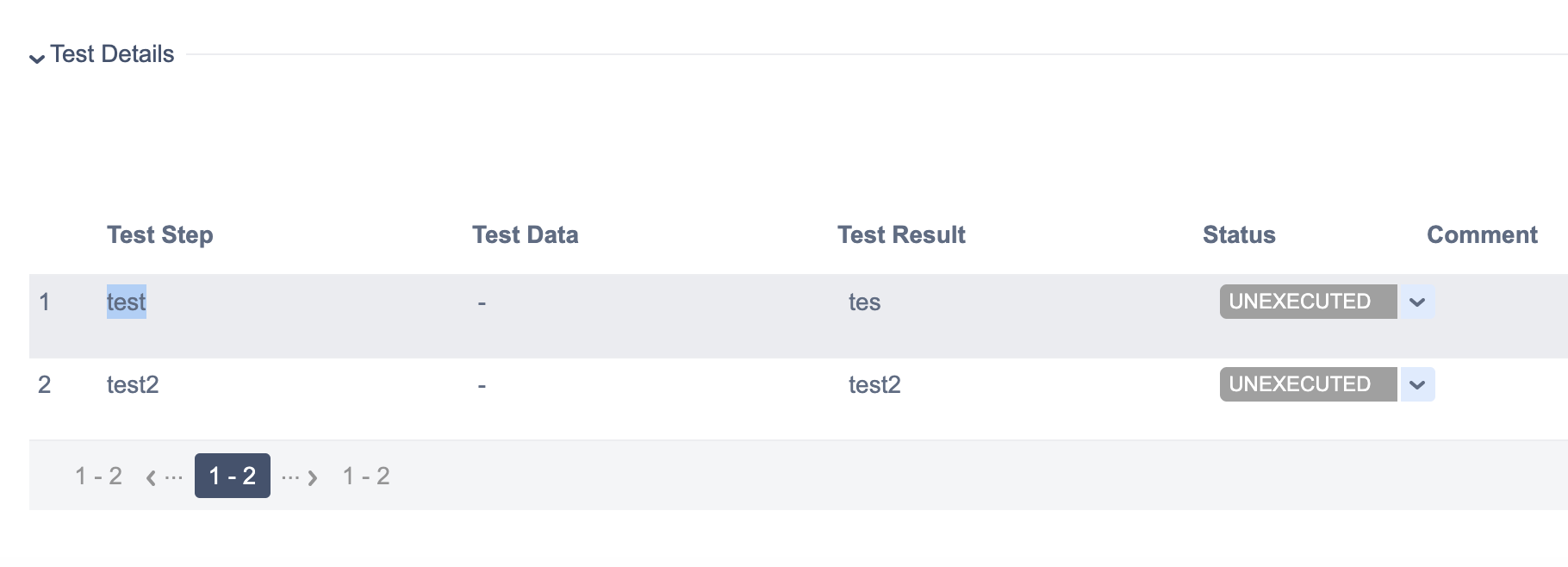
Task: Click the Test Result column header
Action: pos(901,234)
